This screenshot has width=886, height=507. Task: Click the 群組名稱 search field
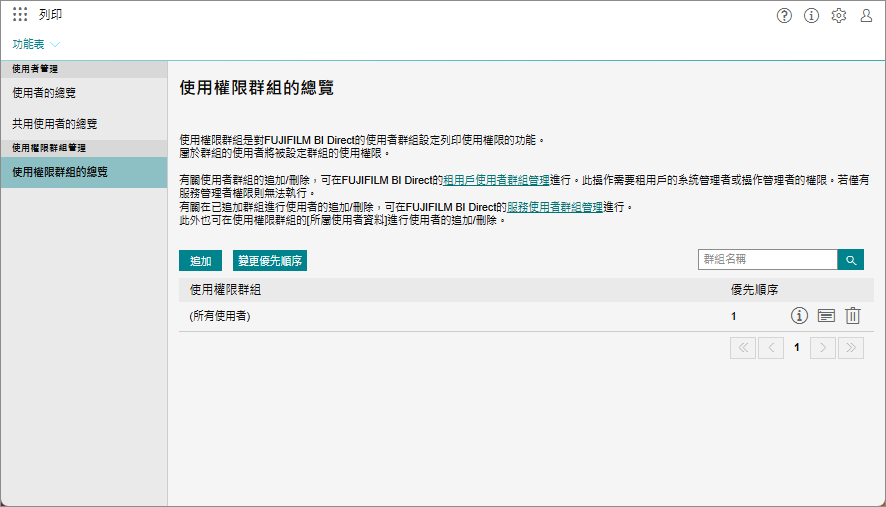click(x=767, y=260)
